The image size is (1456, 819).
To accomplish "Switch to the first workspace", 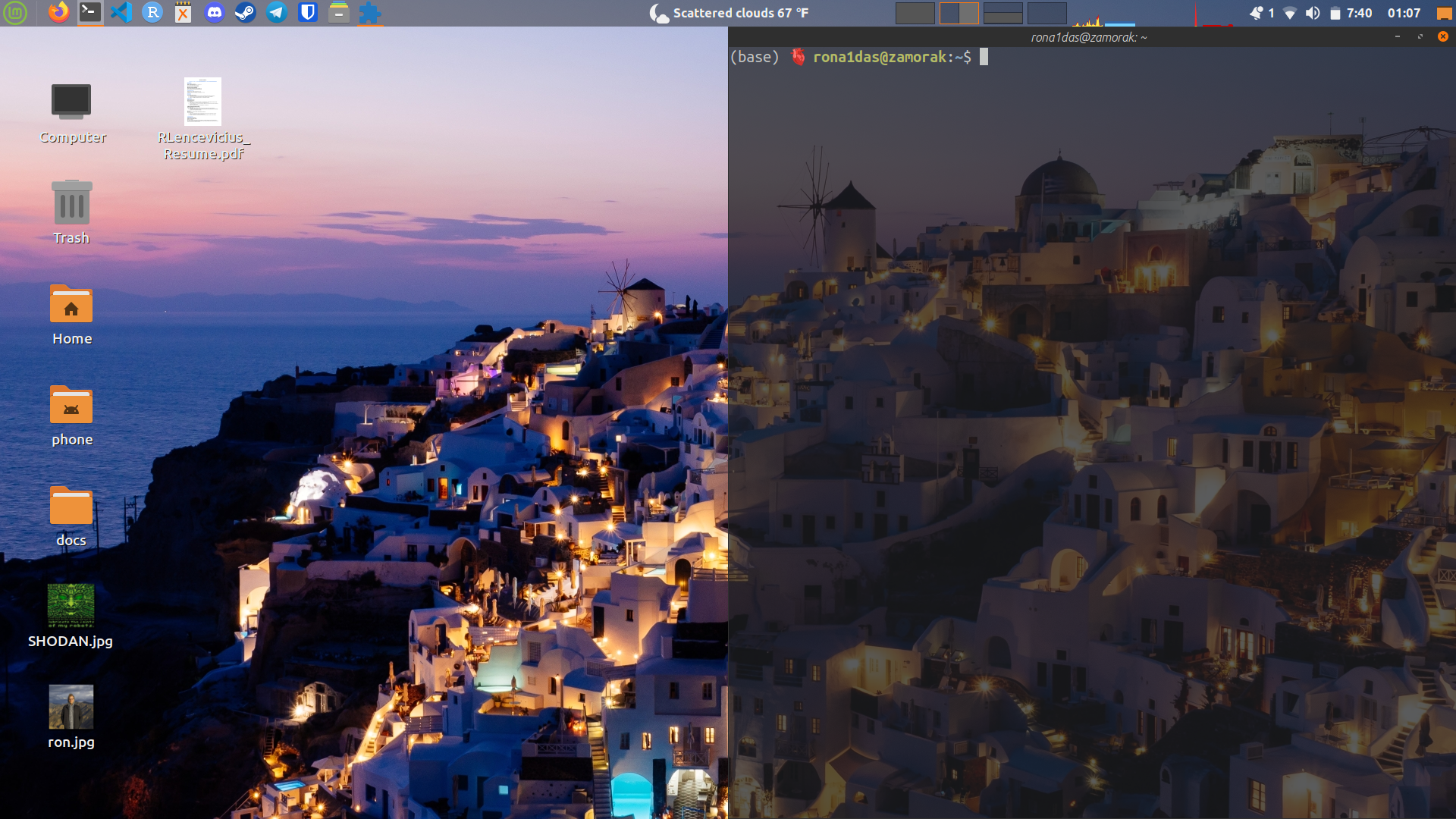I will tap(915, 13).
